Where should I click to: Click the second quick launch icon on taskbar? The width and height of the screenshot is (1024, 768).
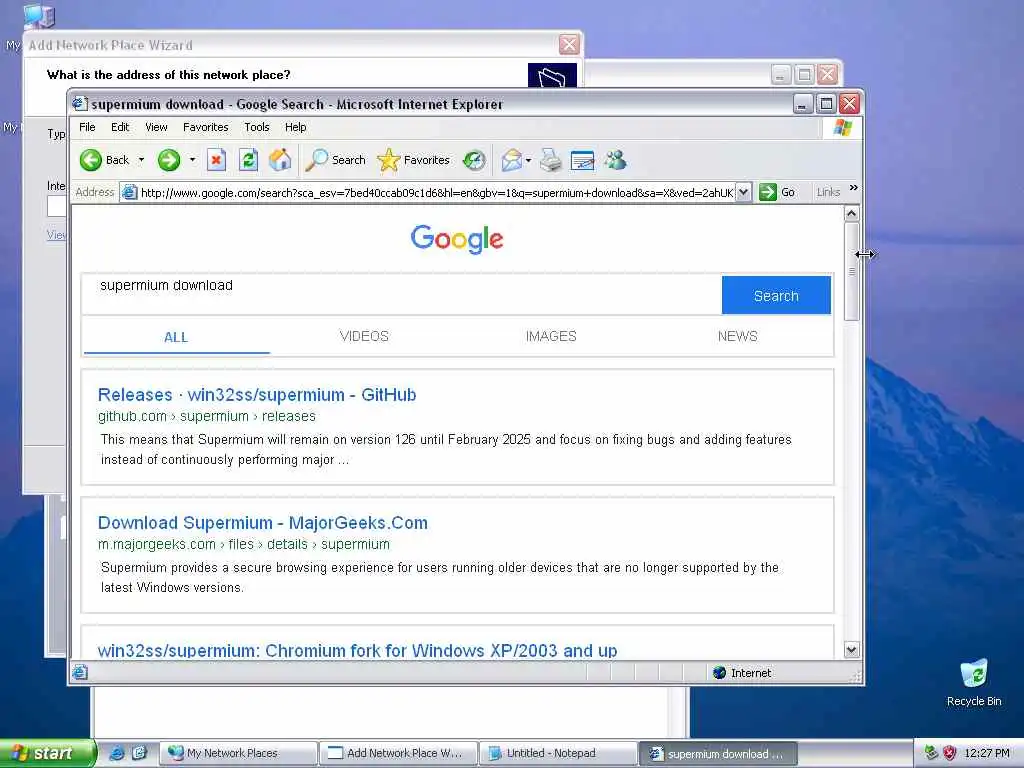coord(139,753)
